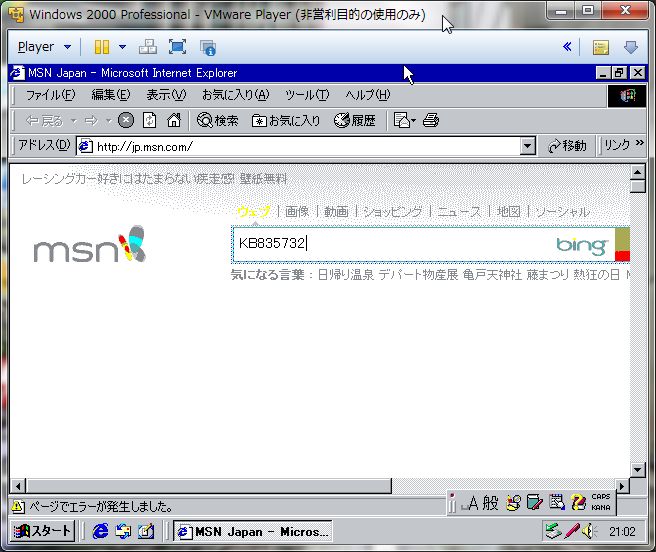Open the 編集(E) menu

(x=111, y=95)
